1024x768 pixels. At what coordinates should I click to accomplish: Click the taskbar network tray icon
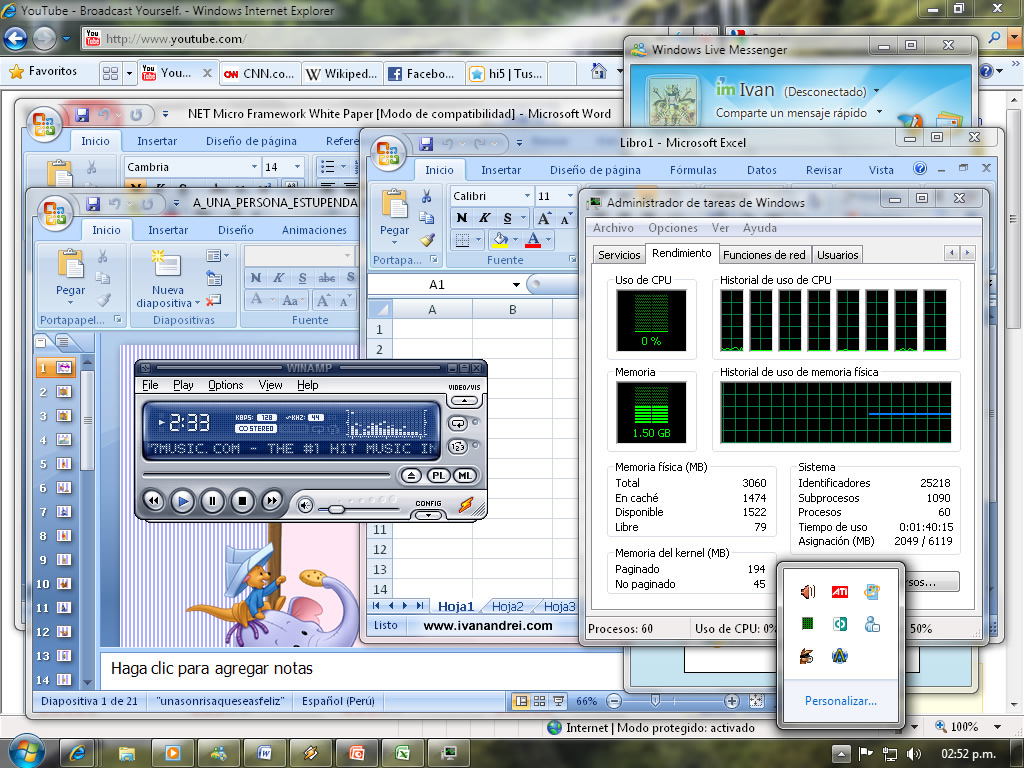tap(889, 754)
